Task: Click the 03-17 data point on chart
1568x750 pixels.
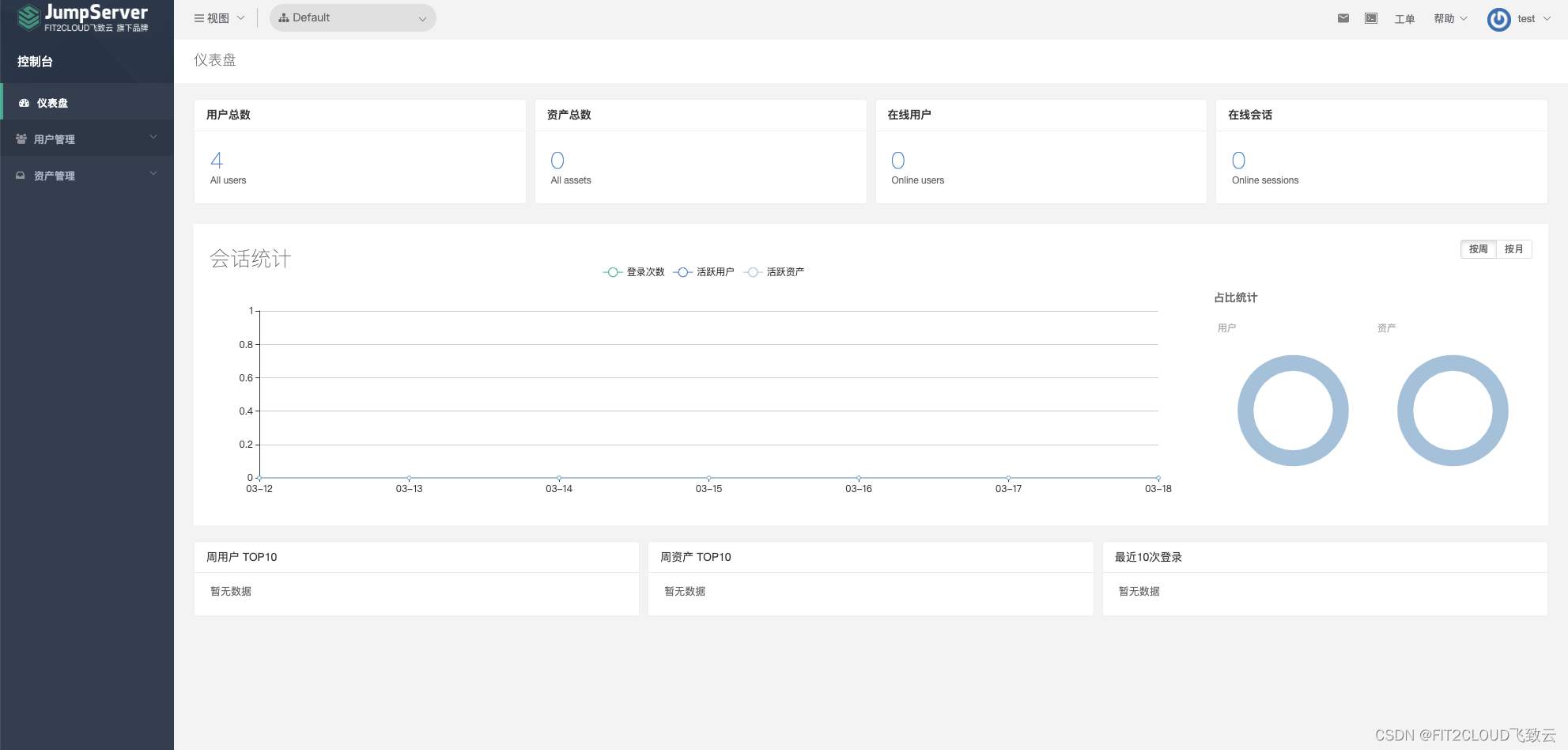Action: (x=1008, y=478)
